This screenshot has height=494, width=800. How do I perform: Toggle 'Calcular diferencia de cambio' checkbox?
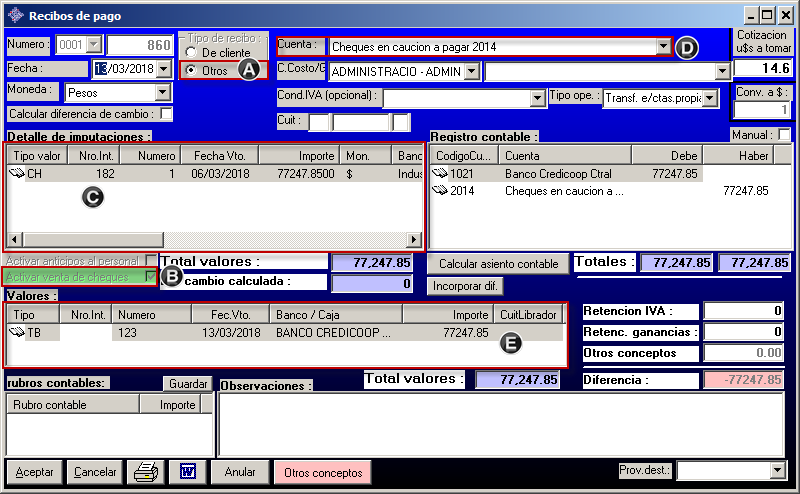tap(166, 114)
